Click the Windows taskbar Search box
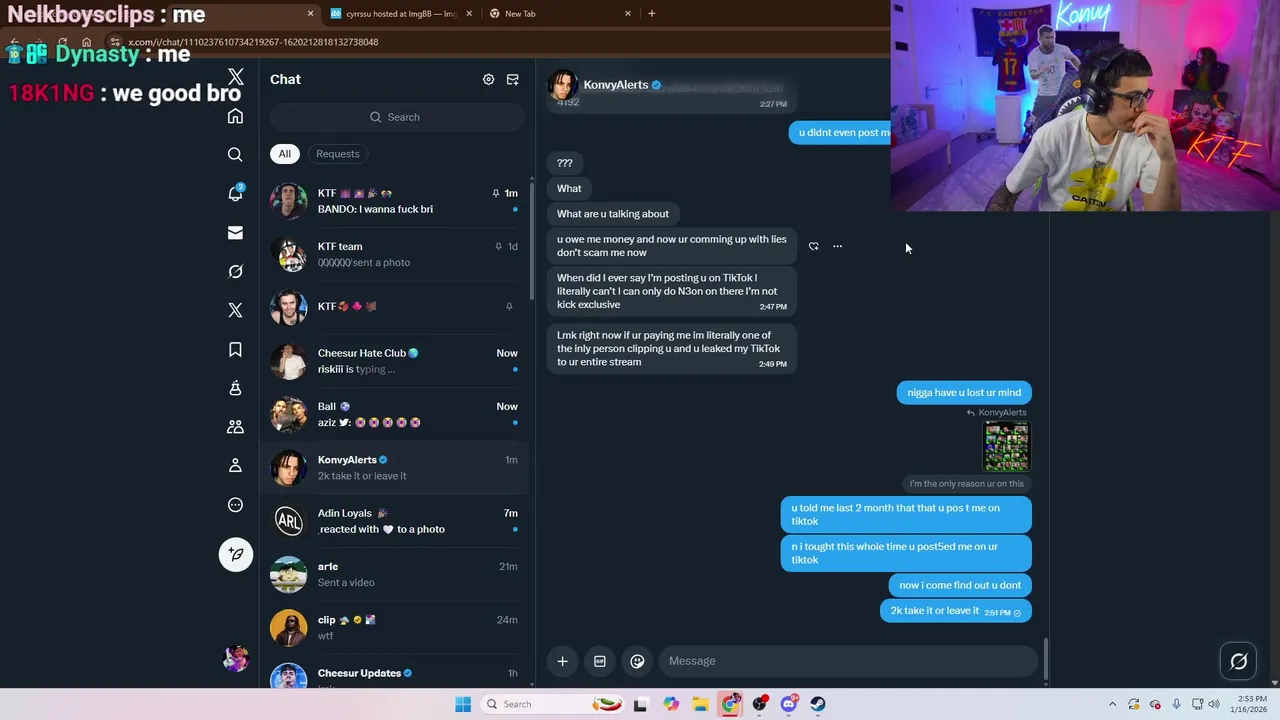1280x720 pixels. coord(552,704)
